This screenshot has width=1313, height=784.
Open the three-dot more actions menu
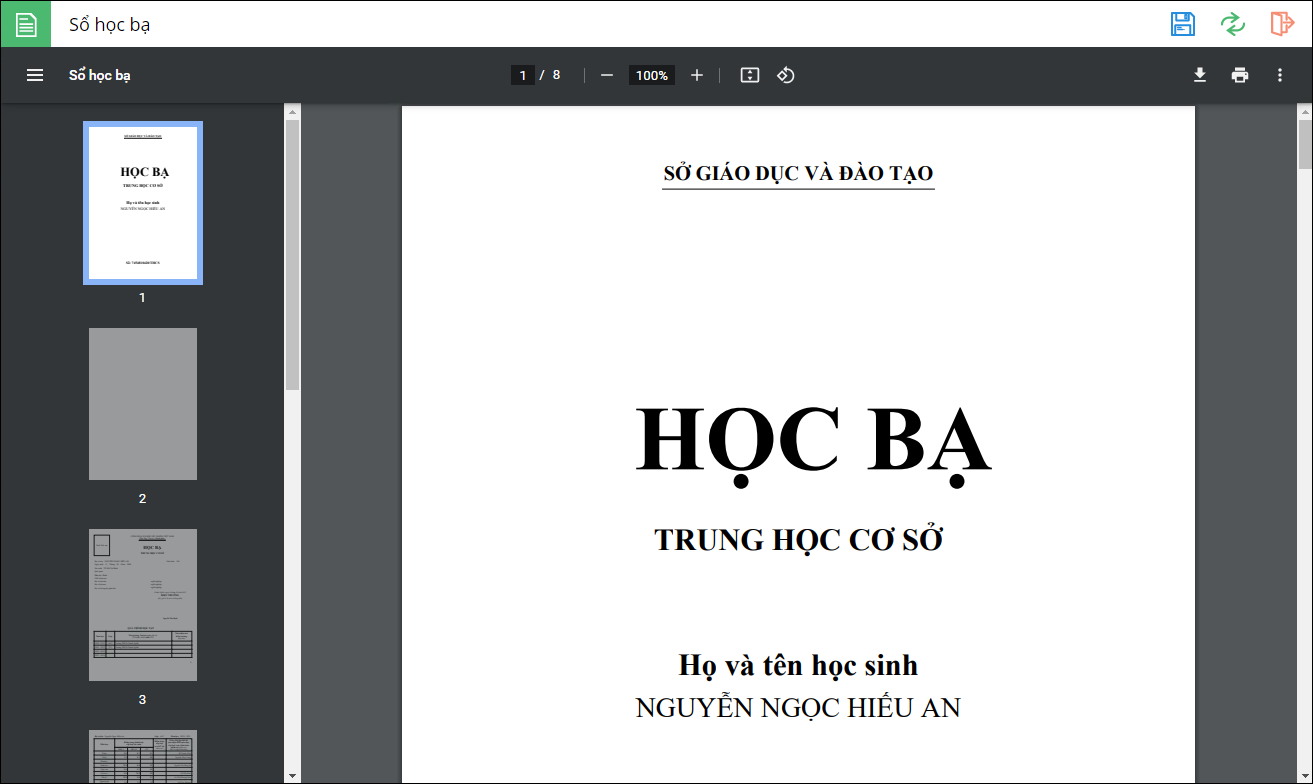1280,75
